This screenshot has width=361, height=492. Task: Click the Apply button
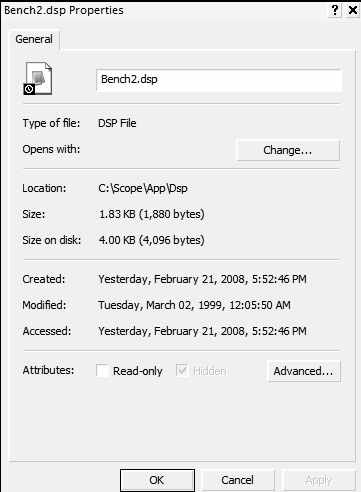pyautogui.click(x=318, y=480)
